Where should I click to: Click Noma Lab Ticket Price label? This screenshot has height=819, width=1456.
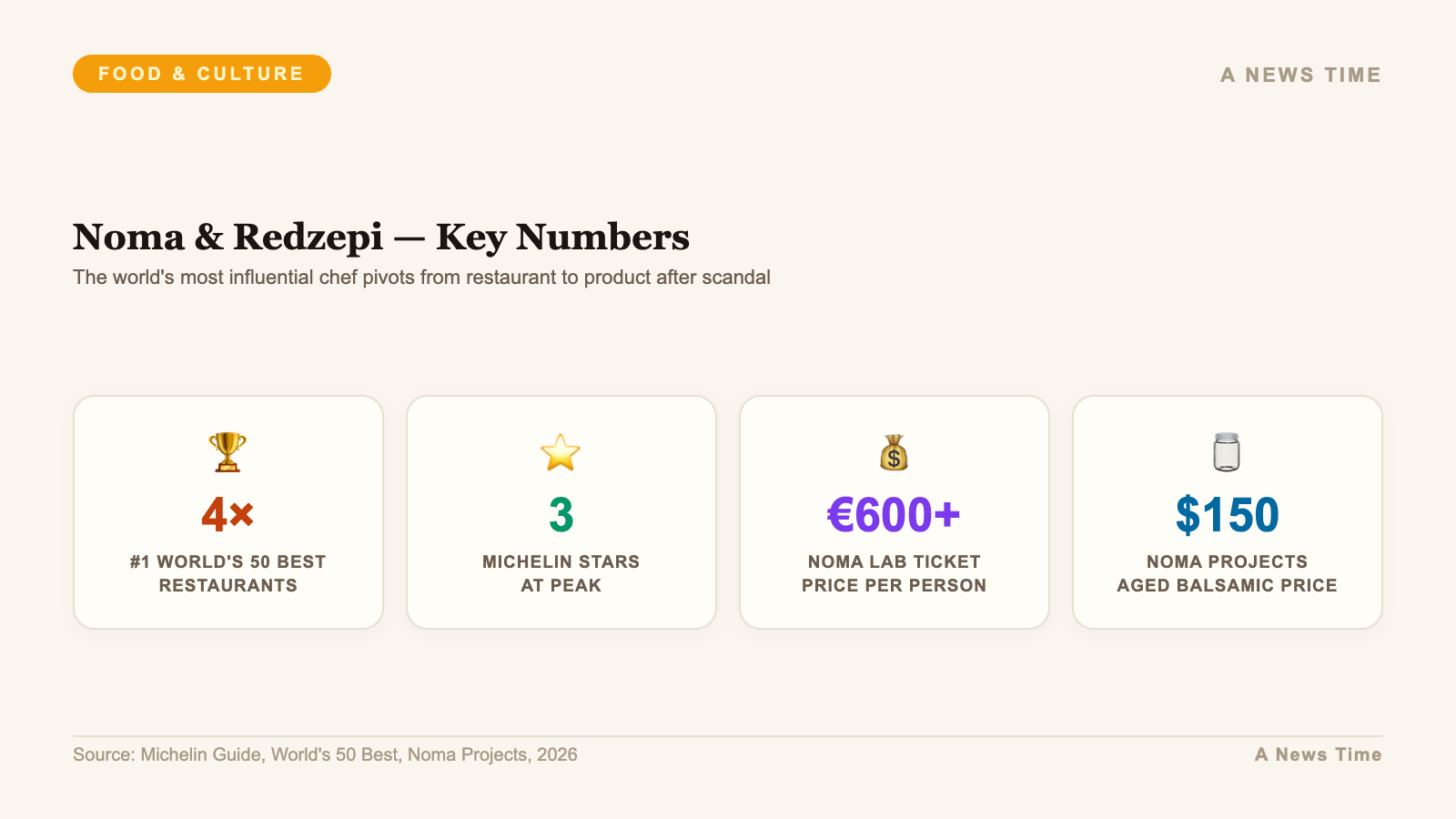coord(894,573)
